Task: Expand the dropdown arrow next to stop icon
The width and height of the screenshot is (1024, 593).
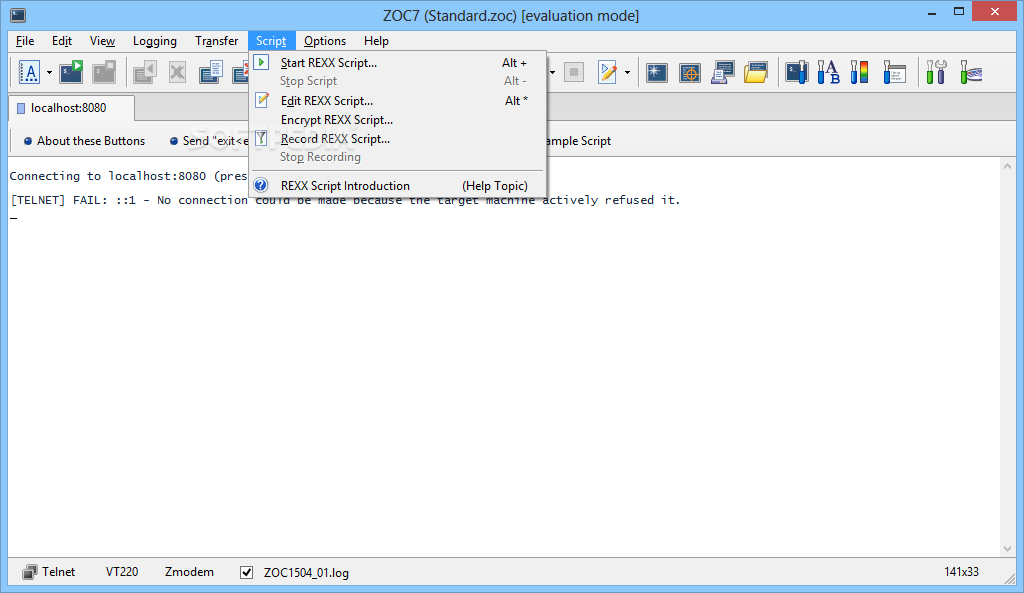Action: click(x=552, y=72)
